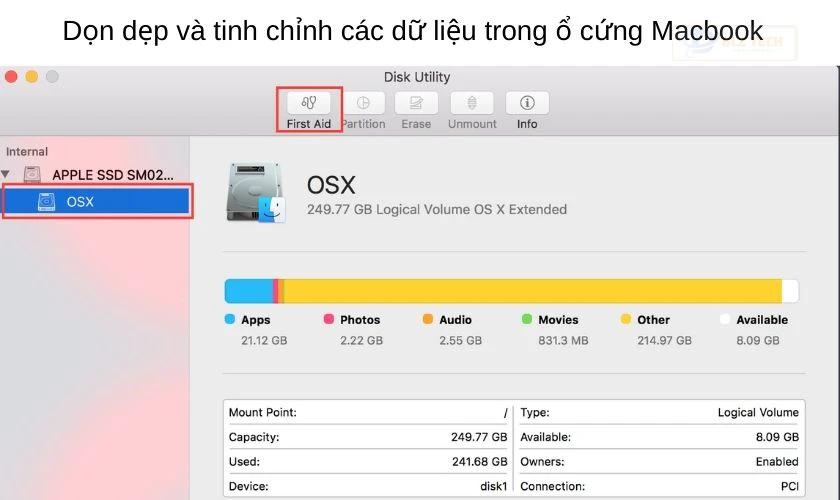Click the white Available segment of storage bar
The width and height of the screenshot is (840, 500).
790,291
